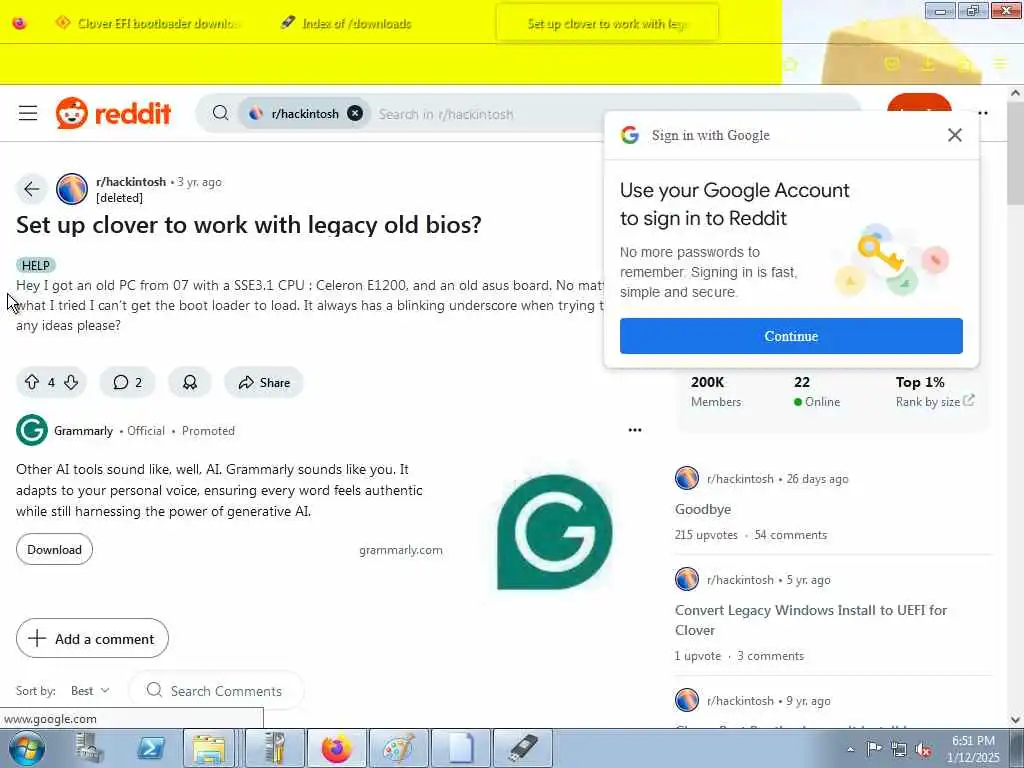The width and height of the screenshot is (1024, 768).
Task: Click Download on Grammarly ad
Action: click(54, 549)
